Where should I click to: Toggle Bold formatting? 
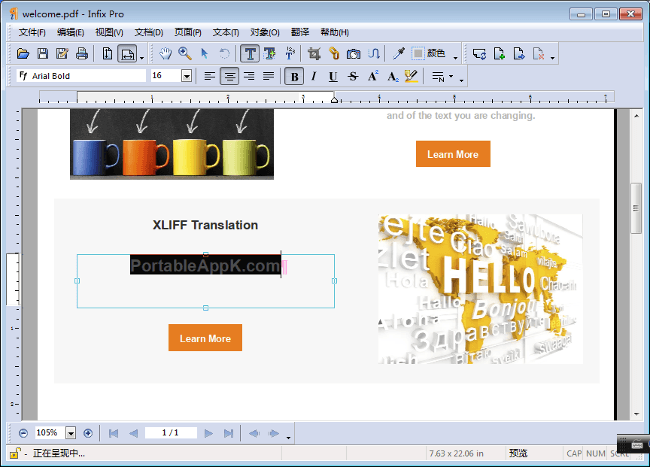pos(294,76)
